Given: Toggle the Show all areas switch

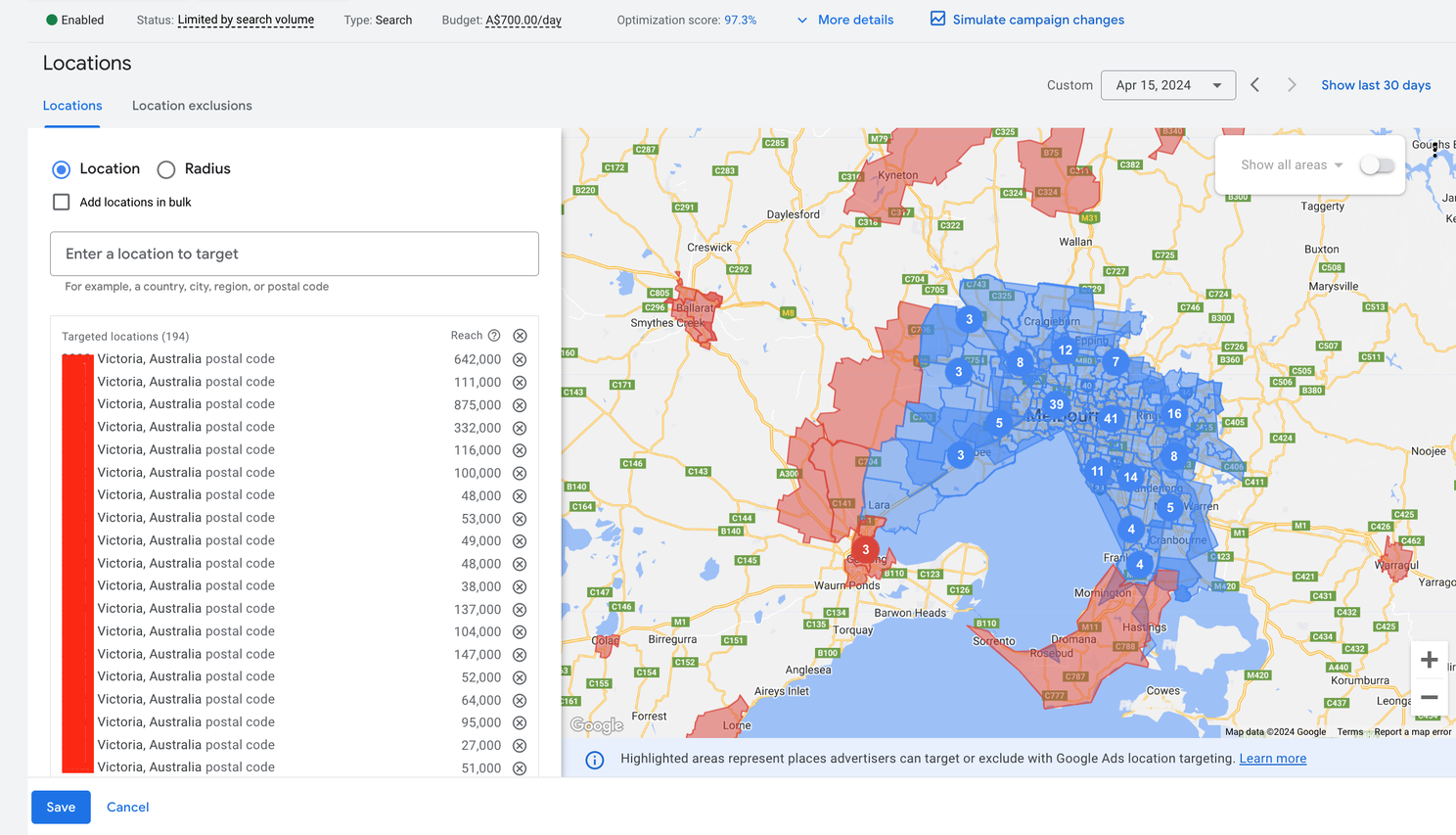Looking at the screenshot, I should pos(1377,165).
